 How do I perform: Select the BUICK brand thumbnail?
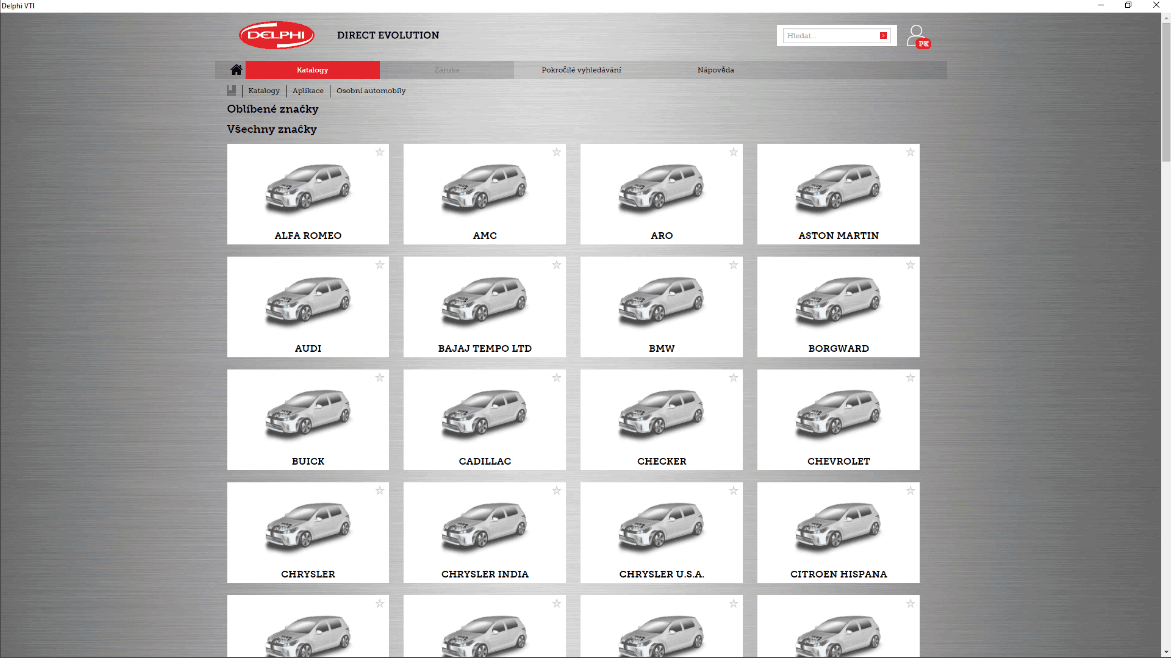coord(308,420)
